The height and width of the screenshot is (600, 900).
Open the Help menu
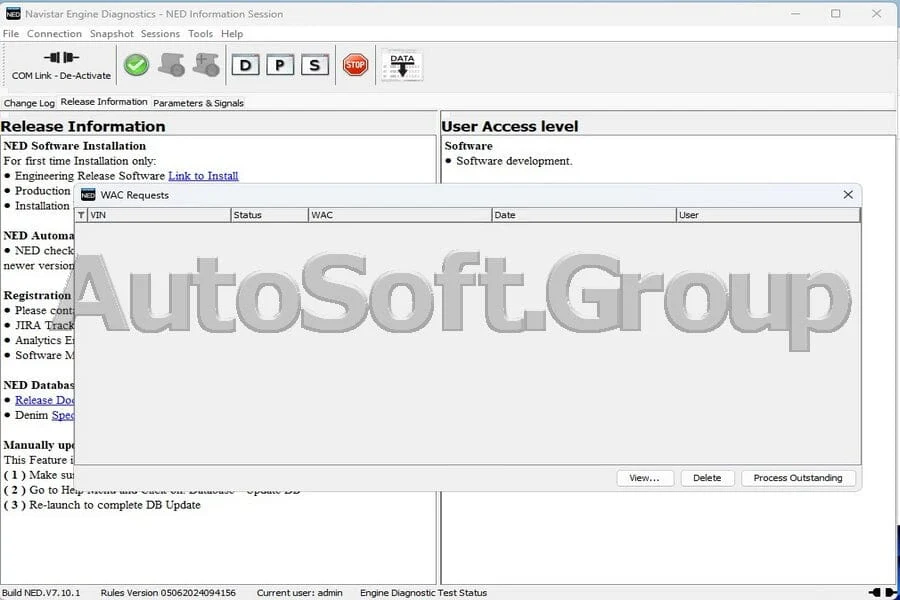232,34
